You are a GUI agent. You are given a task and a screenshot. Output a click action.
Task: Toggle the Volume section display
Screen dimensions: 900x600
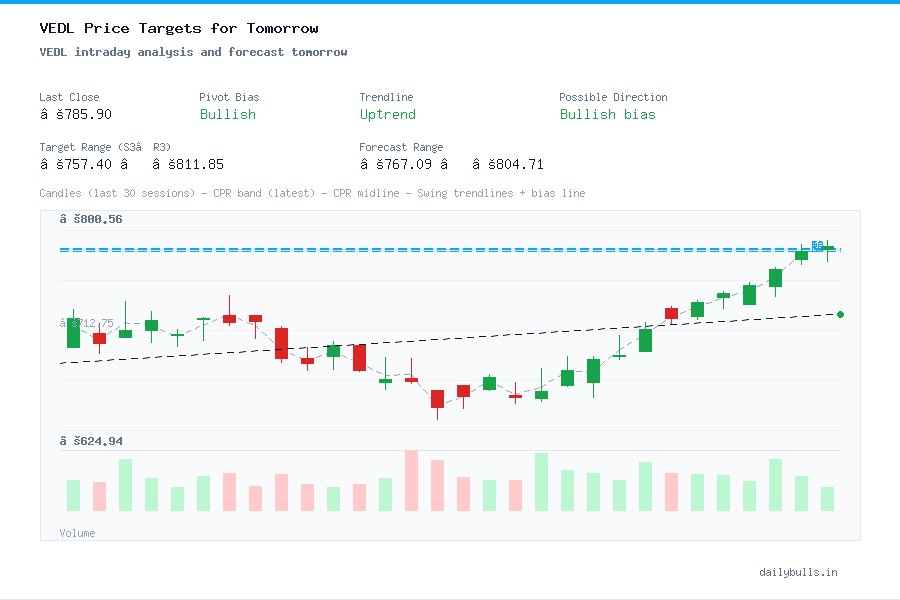pos(77,533)
